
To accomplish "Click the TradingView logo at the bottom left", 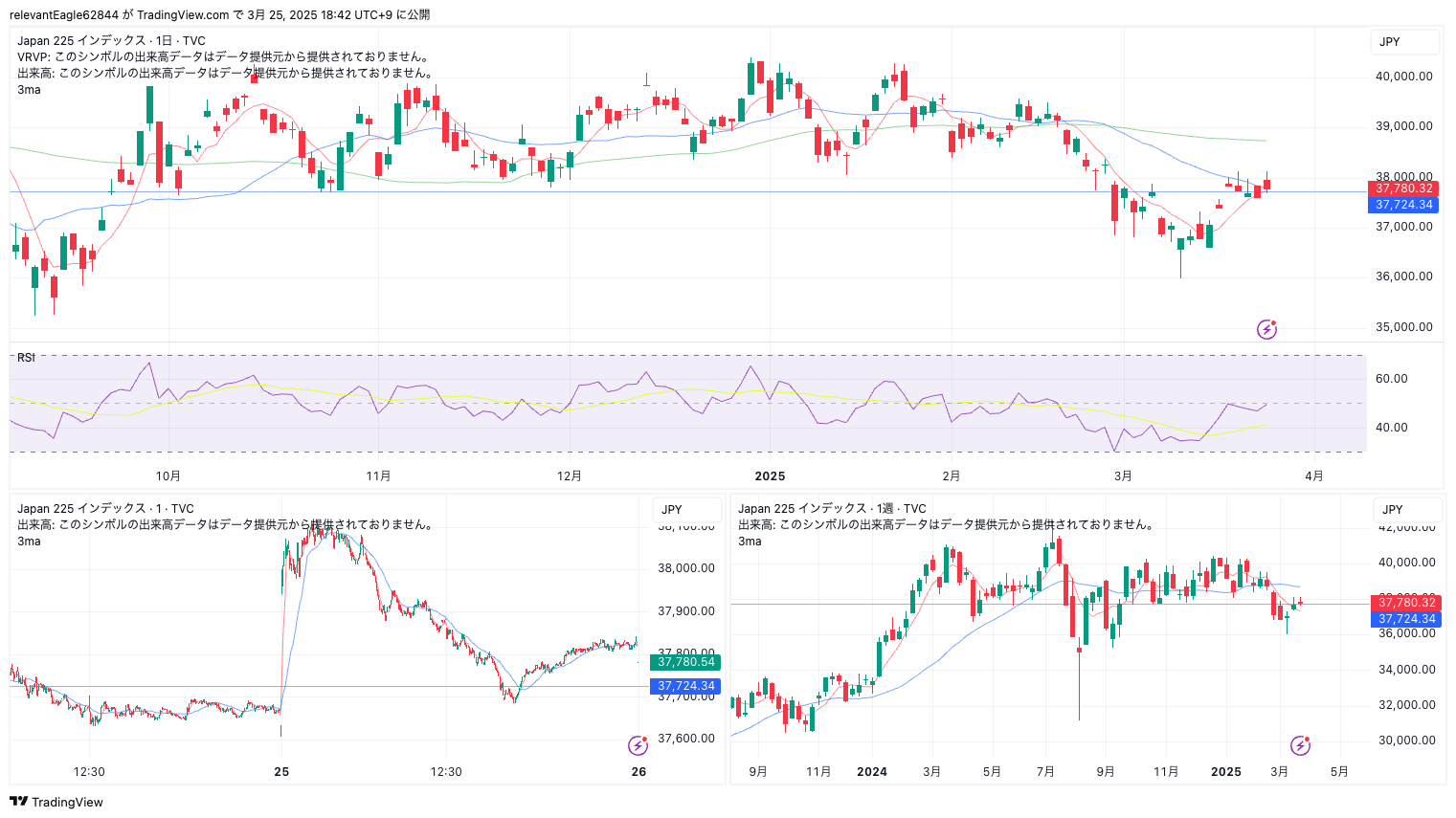I will [56, 802].
